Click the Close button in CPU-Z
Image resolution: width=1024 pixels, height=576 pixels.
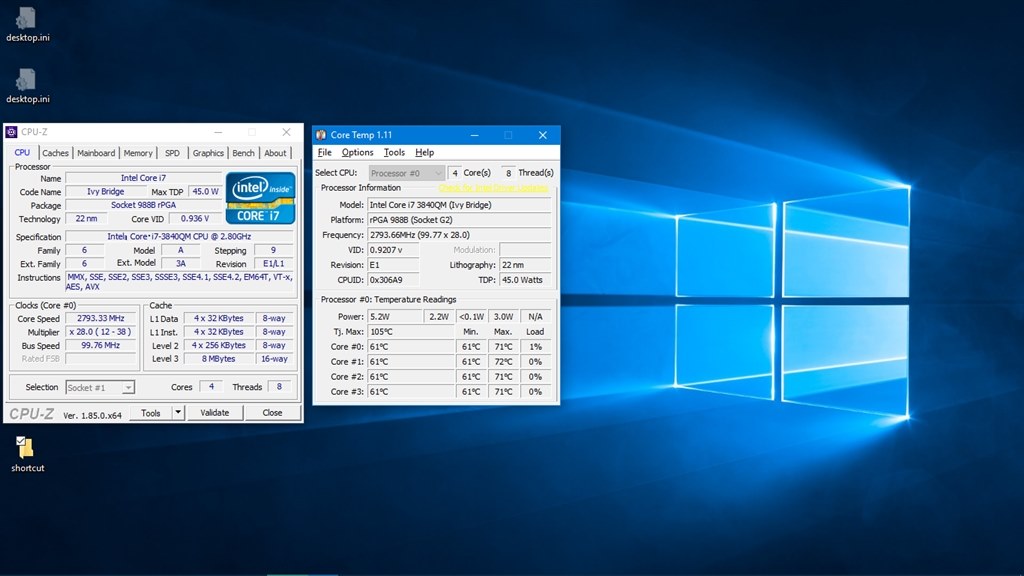click(x=272, y=412)
